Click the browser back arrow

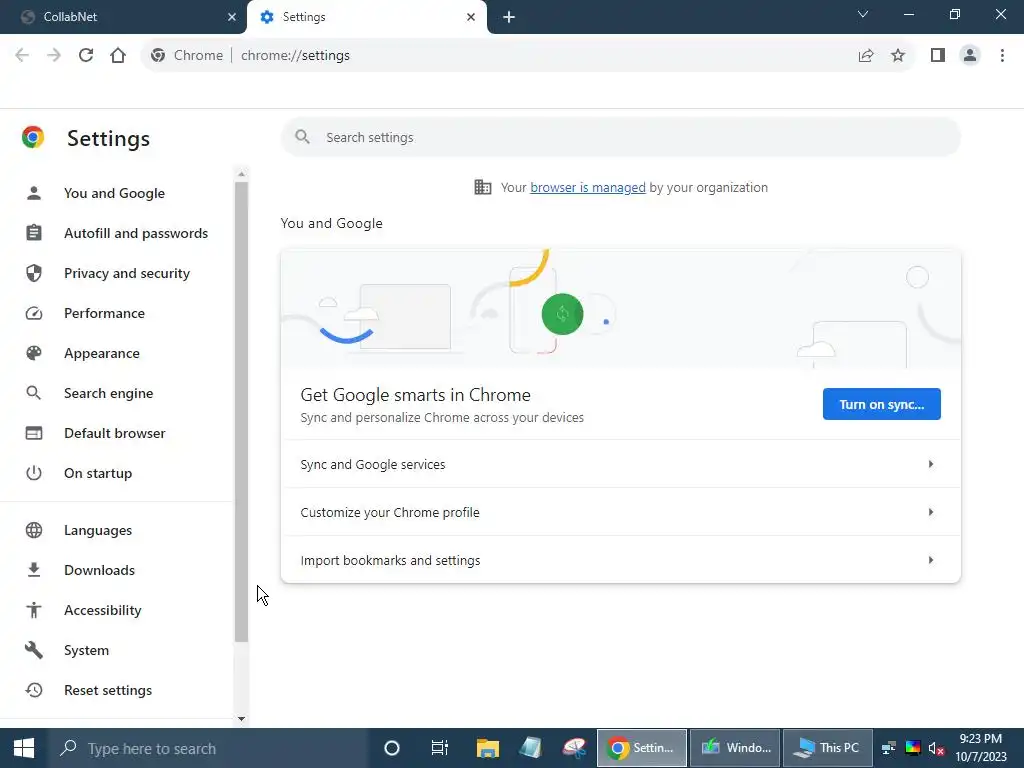click(22, 56)
